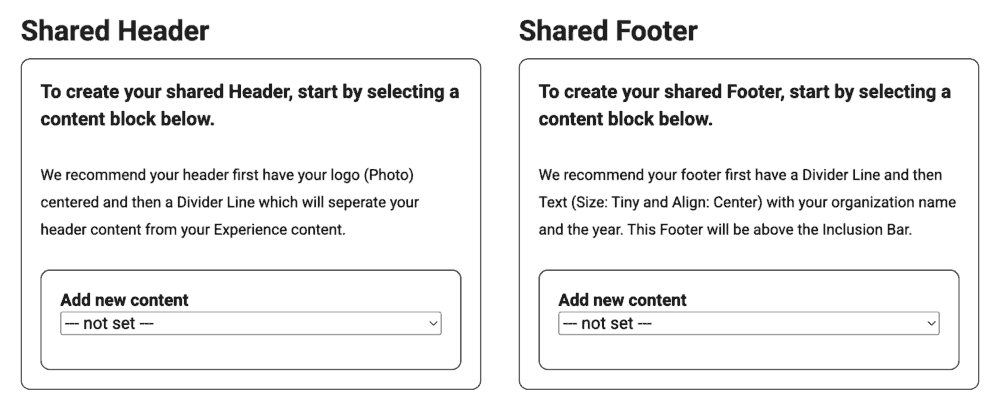This screenshot has height=410, width=1000.
Task: Open the Shared Footer content dropdown
Action: coord(748,324)
